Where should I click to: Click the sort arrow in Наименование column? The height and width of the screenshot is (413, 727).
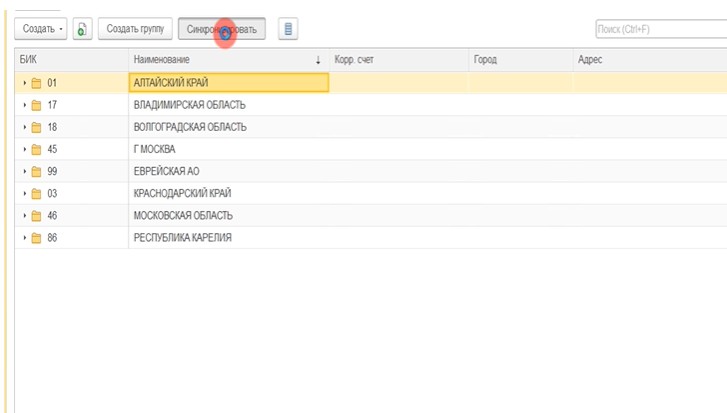coord(318,61)
